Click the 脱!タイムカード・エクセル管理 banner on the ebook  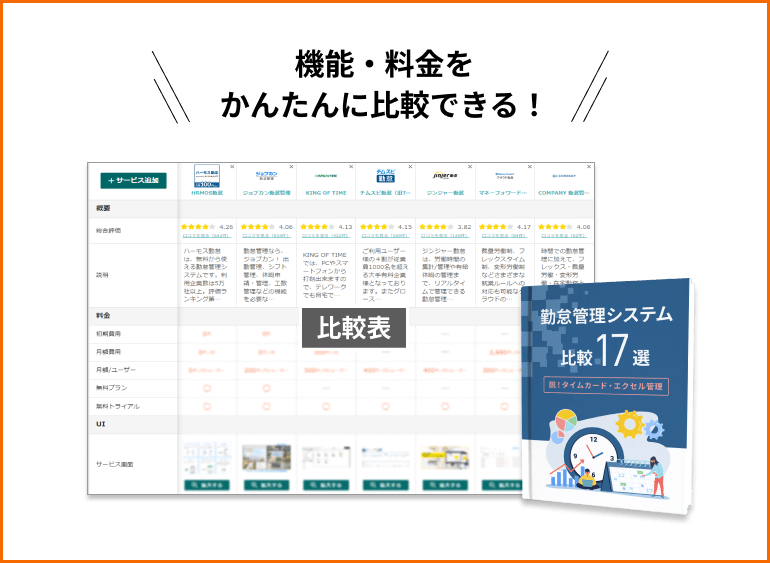tap(606, 386)
